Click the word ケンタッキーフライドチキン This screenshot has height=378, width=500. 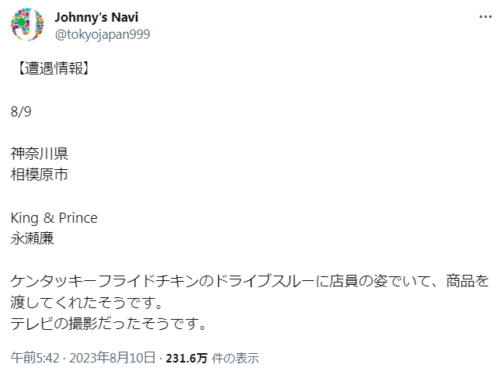coord(104,281)
